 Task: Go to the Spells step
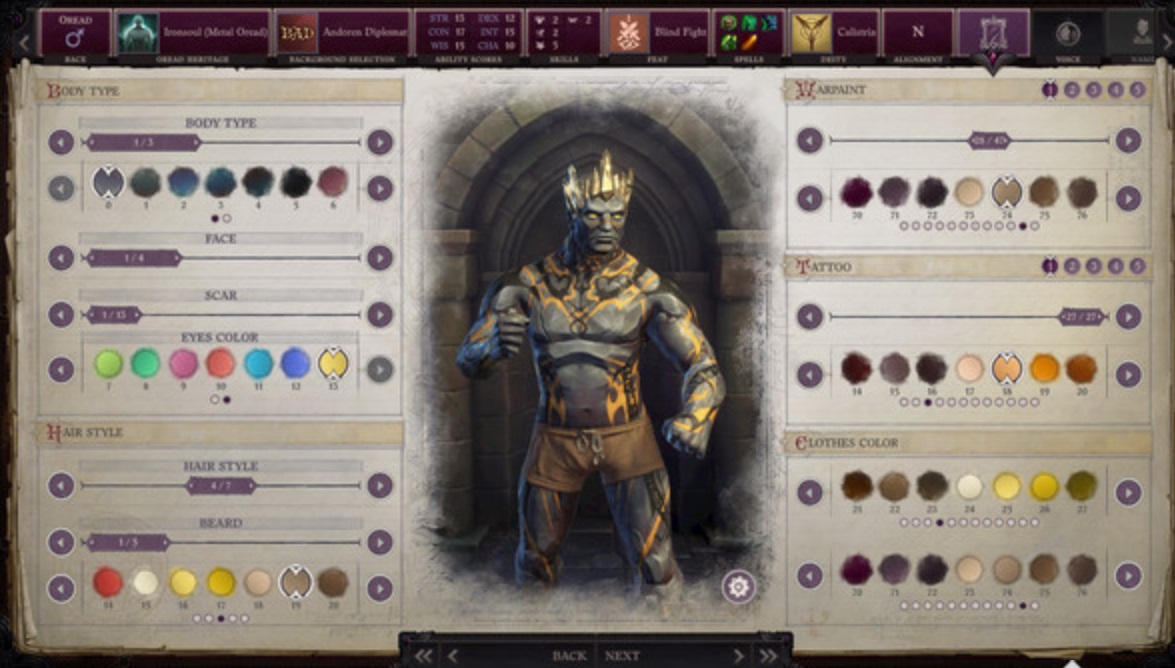(748, 32)
